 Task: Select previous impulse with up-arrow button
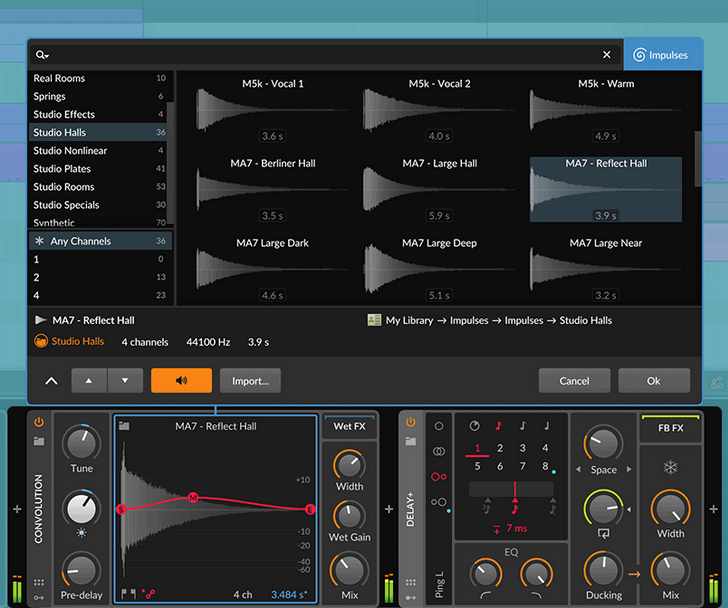click(89, 381)
